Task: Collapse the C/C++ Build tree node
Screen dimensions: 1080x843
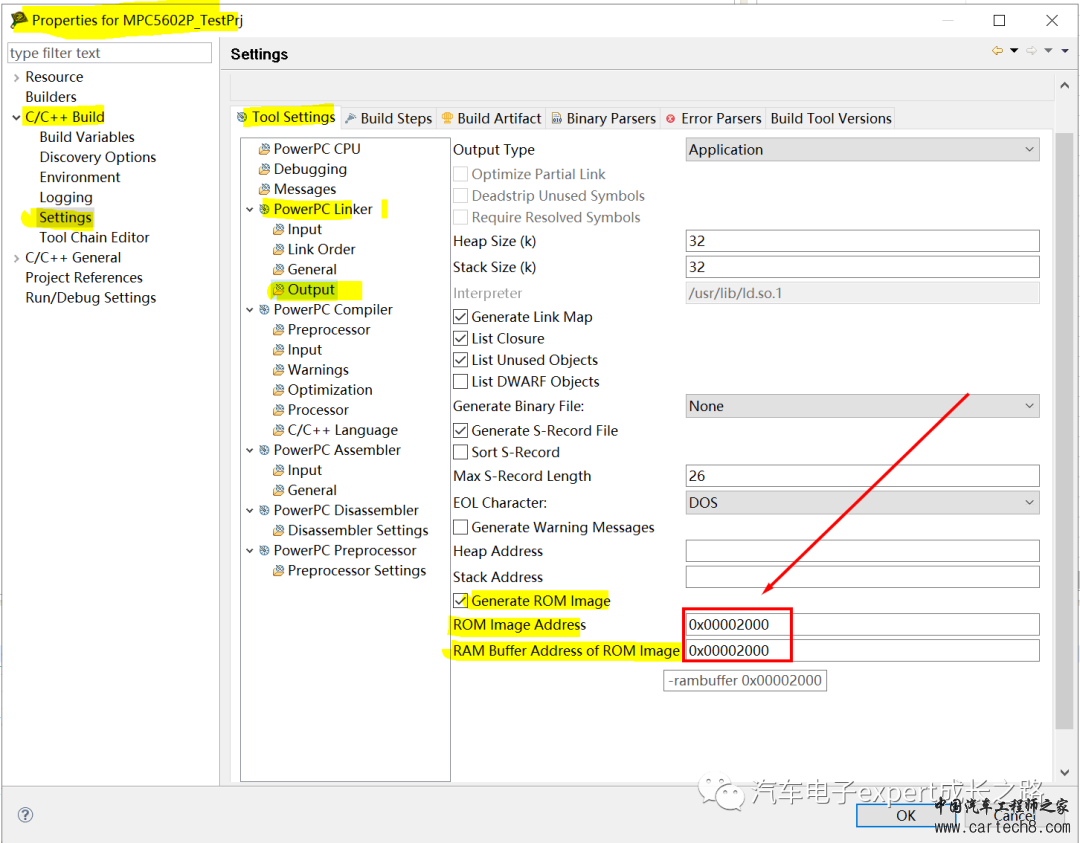Action: tap(17, 118)
